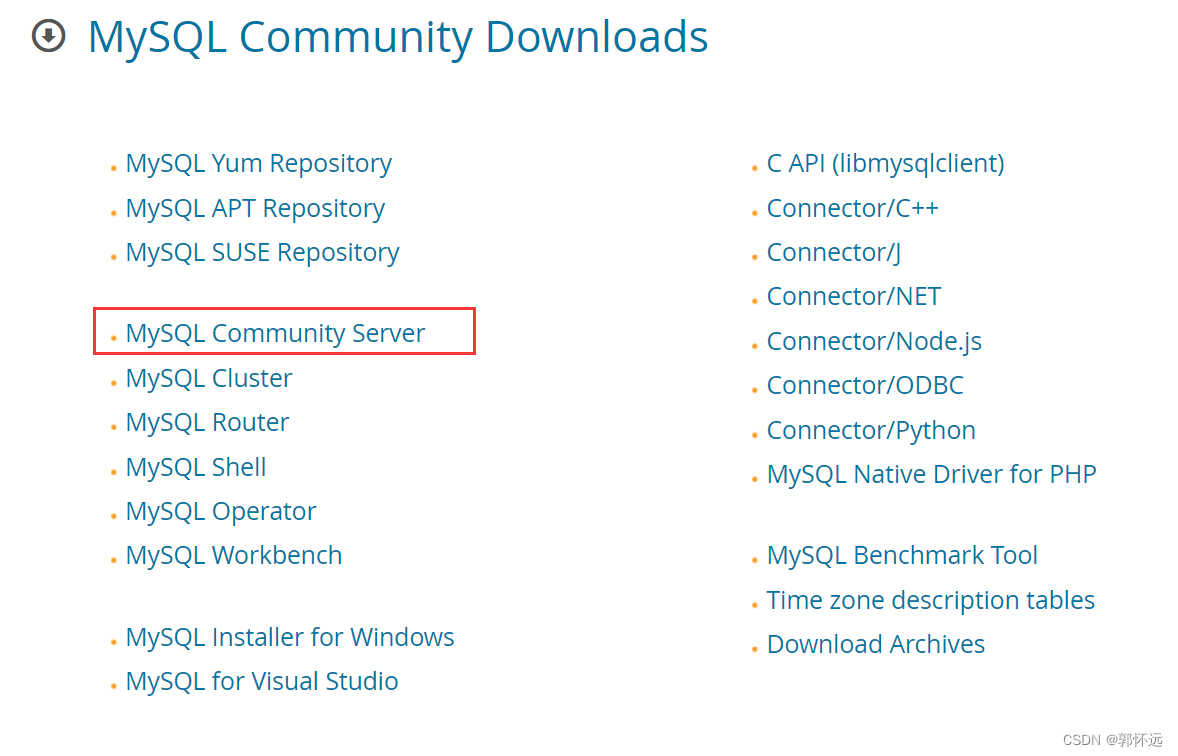The height and width of the screenshot is (756, 1178).
Task: Open Time zone description tables link
Action: click(x=931, y=600)
